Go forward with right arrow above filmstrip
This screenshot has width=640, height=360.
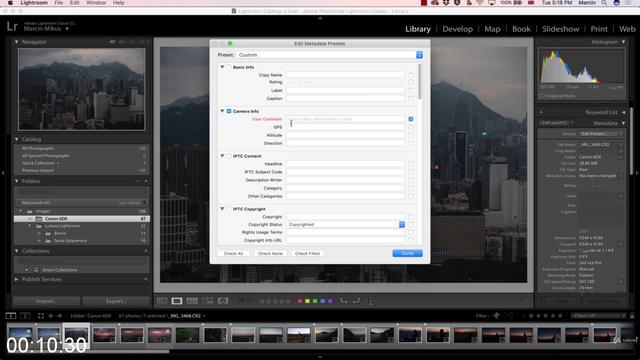coord(60,316)
